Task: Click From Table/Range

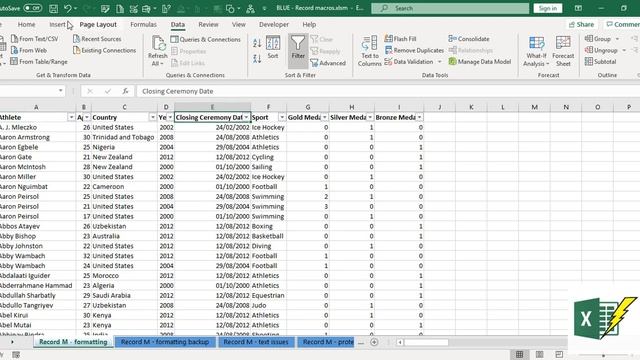Action: [x=39, y=62]
